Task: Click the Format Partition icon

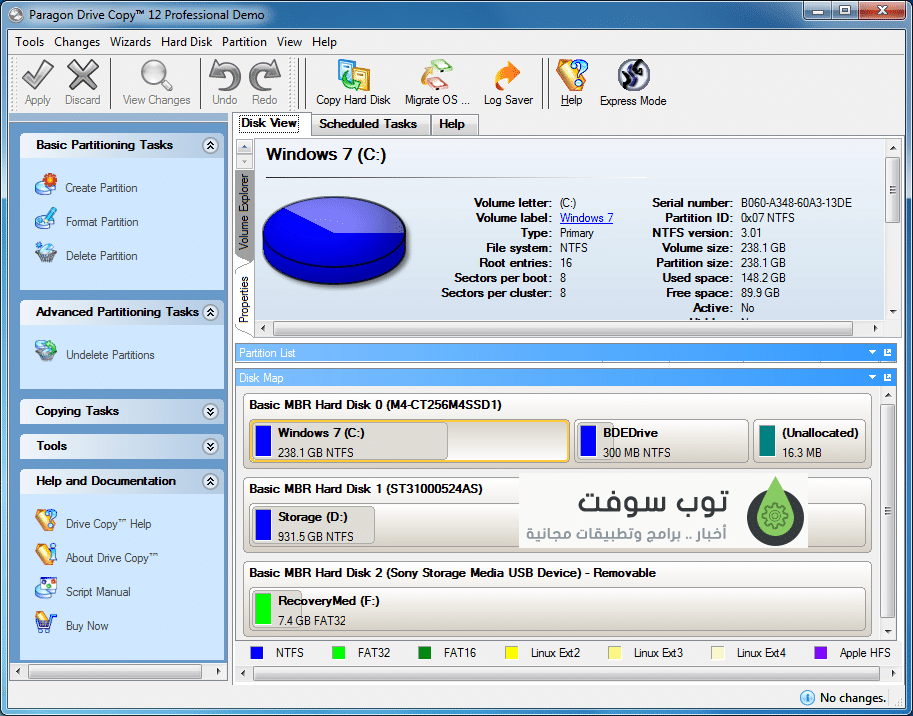Action: tap(46, 219)
